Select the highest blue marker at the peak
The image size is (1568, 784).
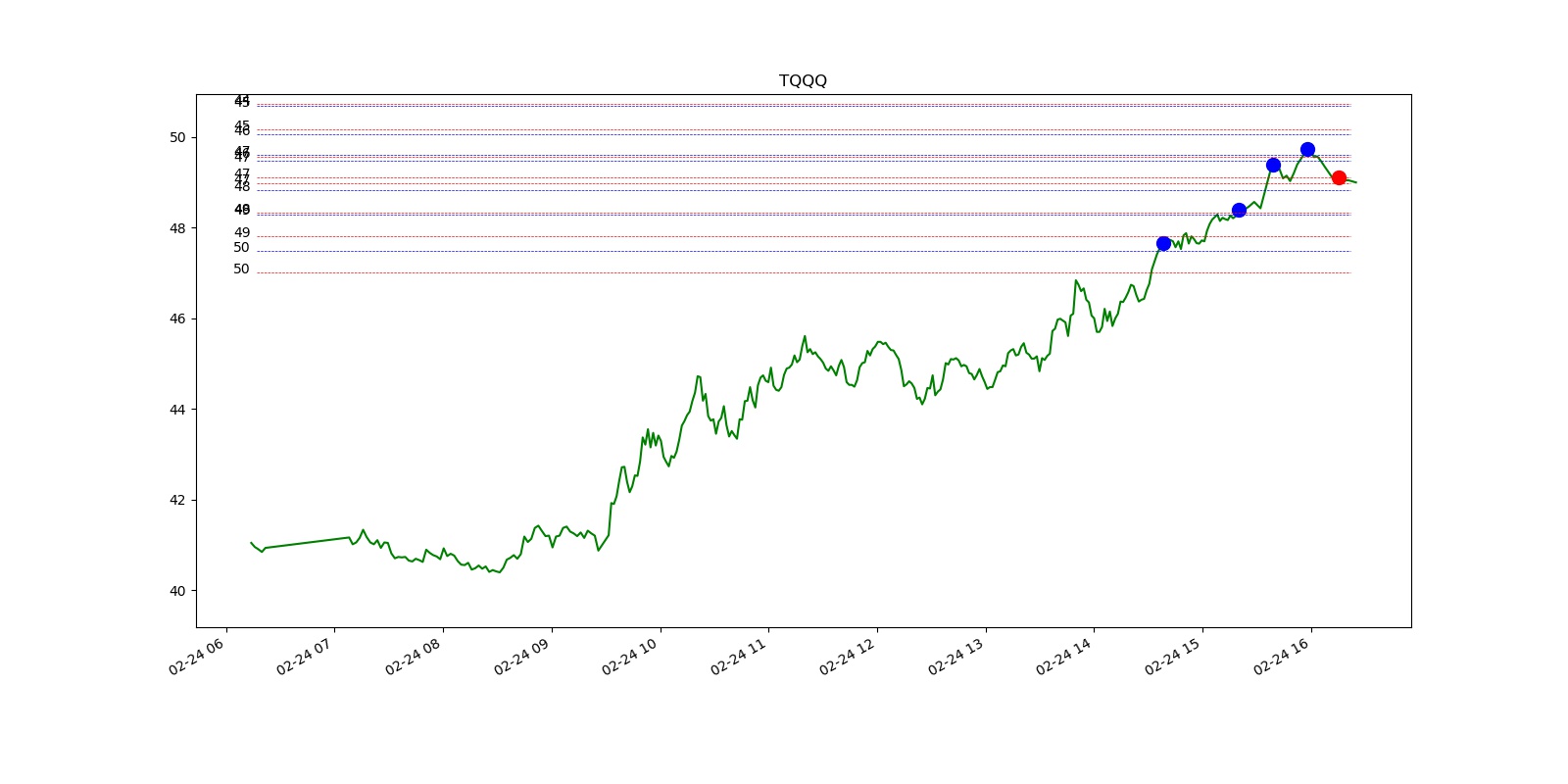pos(1307,150)
